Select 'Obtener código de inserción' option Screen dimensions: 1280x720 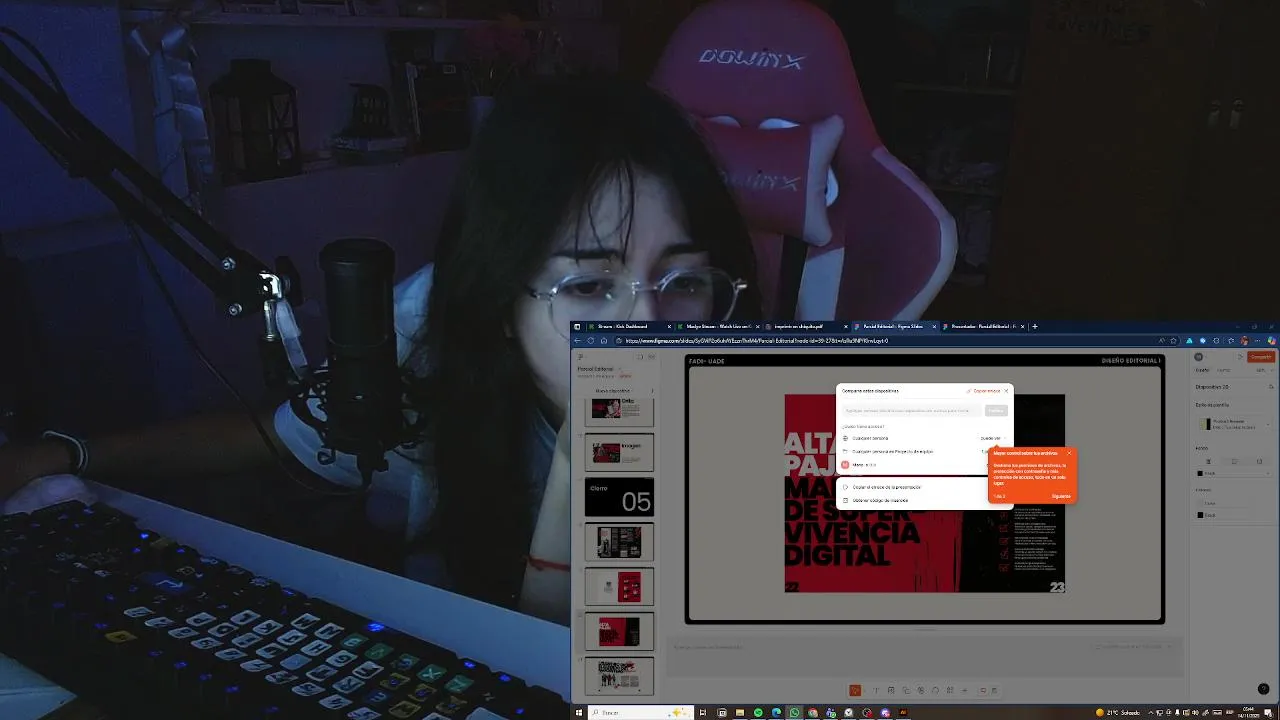(880, 500)
